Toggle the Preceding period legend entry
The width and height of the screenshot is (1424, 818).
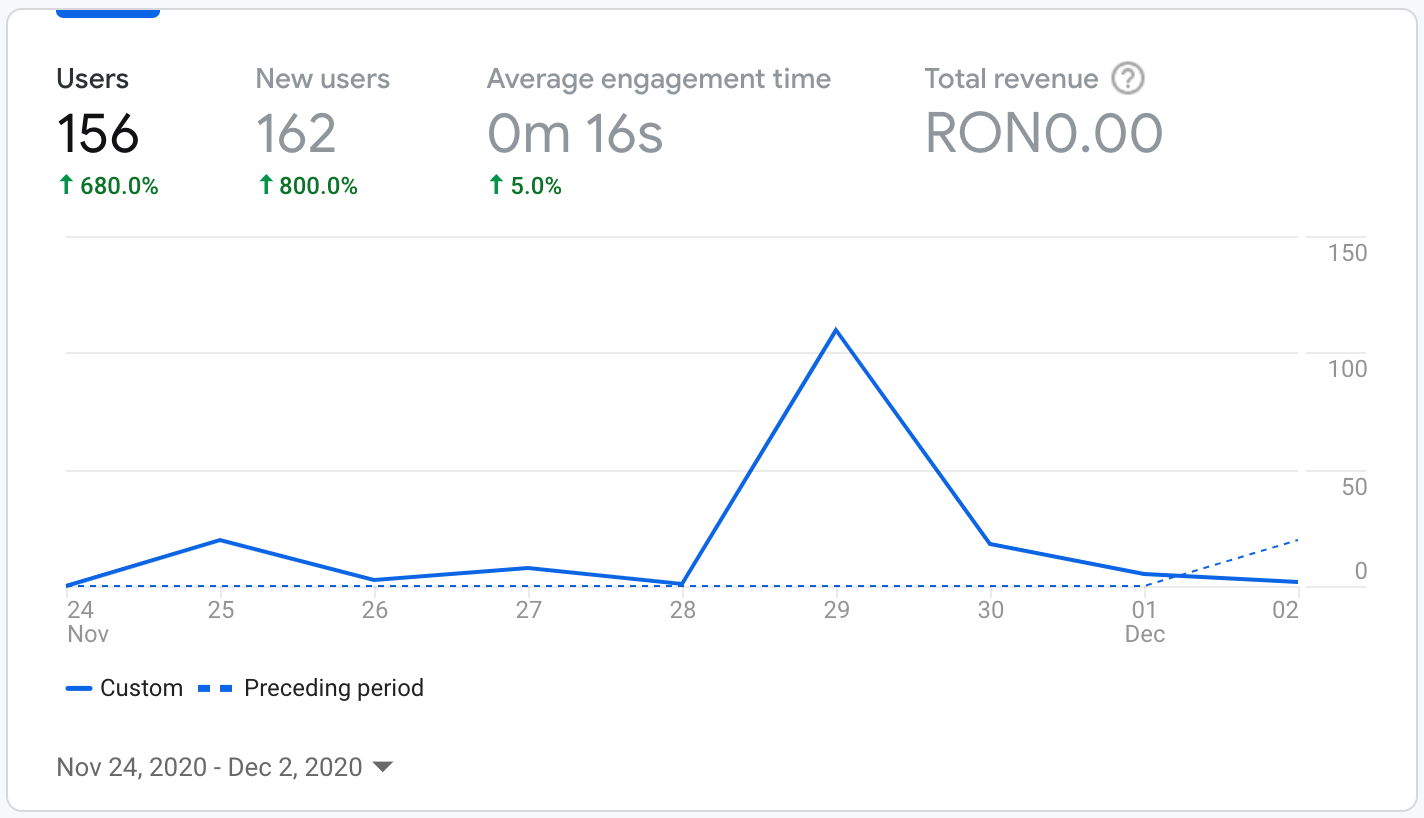pos(311,688)
